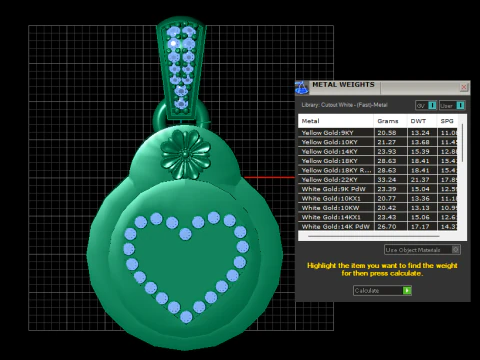The image size is (480, 360).
Task: Click the 13.13 DWT value
Action: [x=420, y=208]
